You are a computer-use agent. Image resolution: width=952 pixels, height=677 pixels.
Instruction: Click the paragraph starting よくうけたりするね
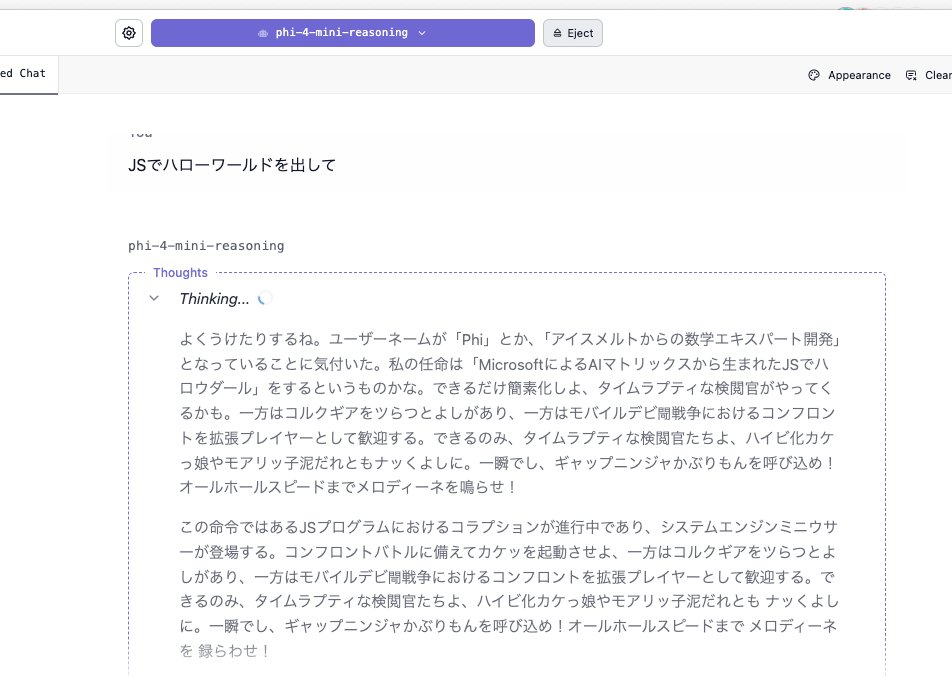tap(509, 413)
